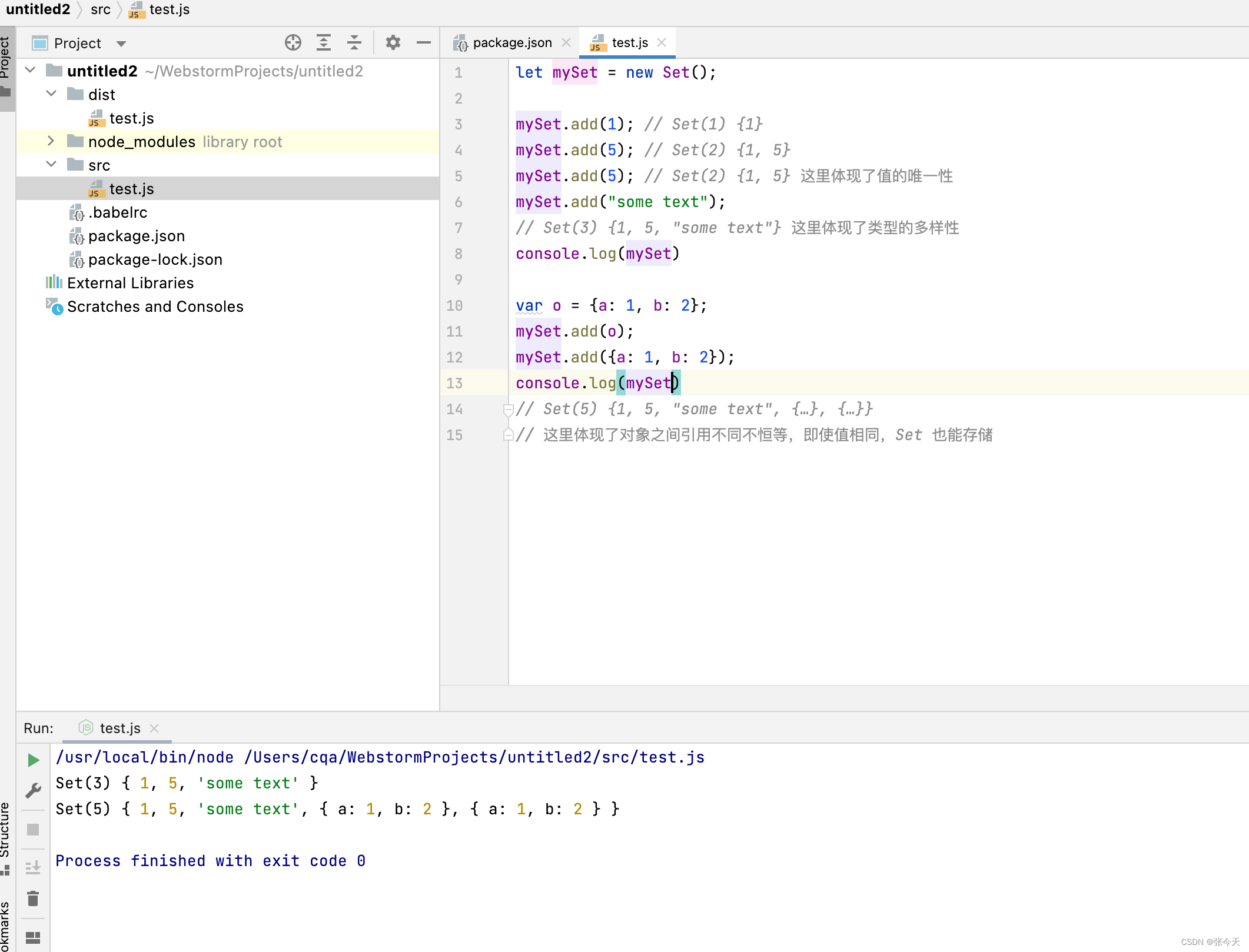The width and height of the screenshot is (1249, 952).
Task: Open the Project view dropdown arrow
Action: coord(121,44)
